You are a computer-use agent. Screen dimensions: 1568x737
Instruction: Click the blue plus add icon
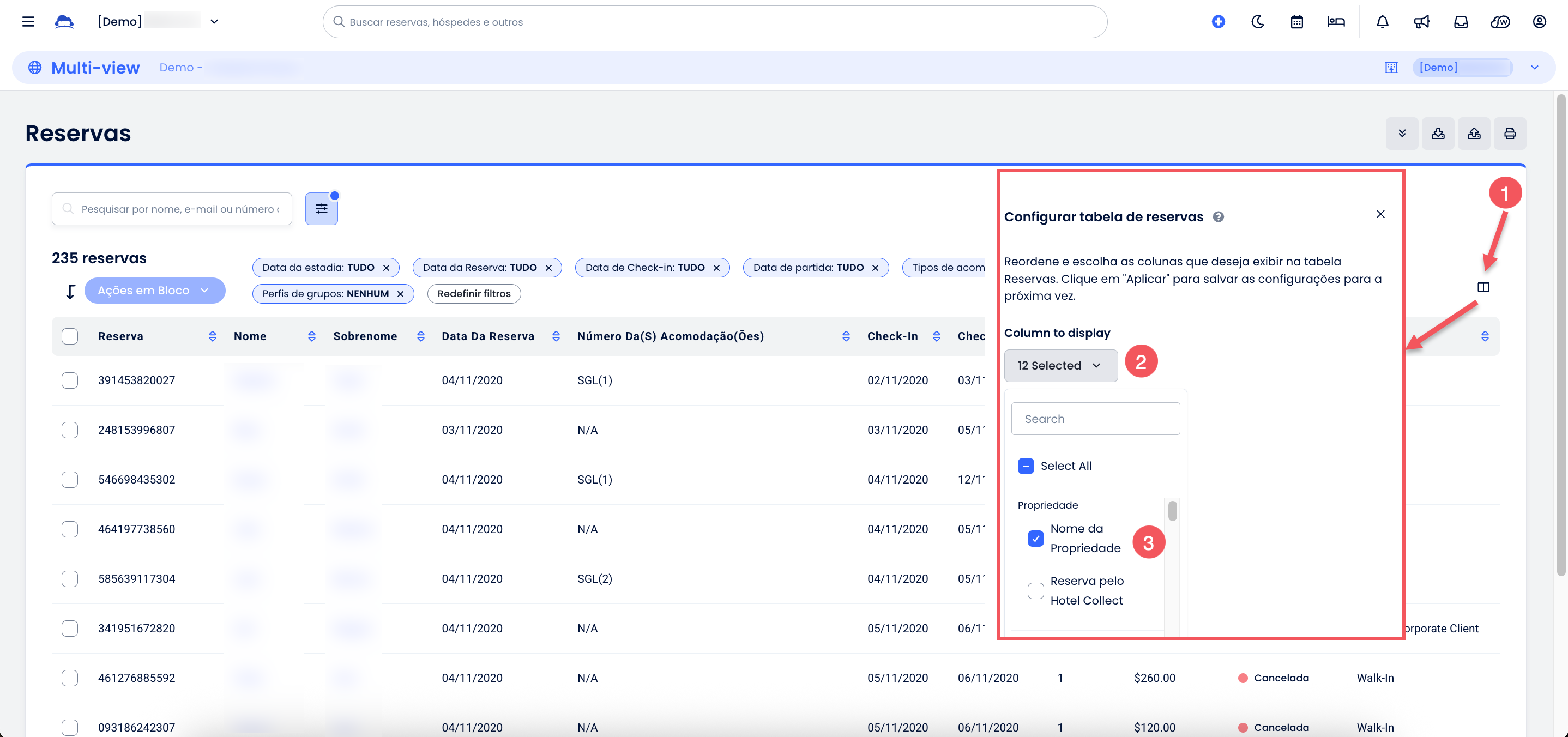pyautogui.click(x=1218, y=22)
